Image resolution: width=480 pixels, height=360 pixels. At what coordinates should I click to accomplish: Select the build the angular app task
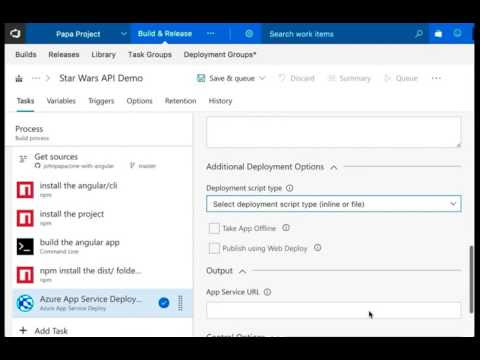(x=102, y=246)
